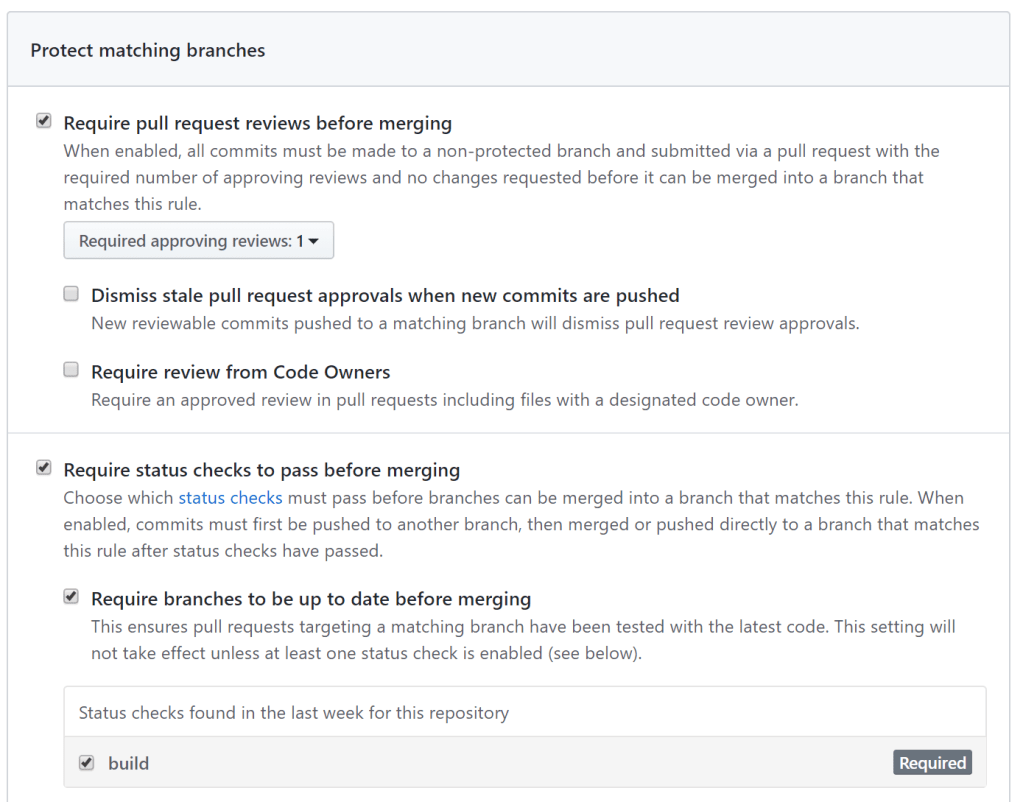Click the Require pull request reviews label text

[257, 123]
